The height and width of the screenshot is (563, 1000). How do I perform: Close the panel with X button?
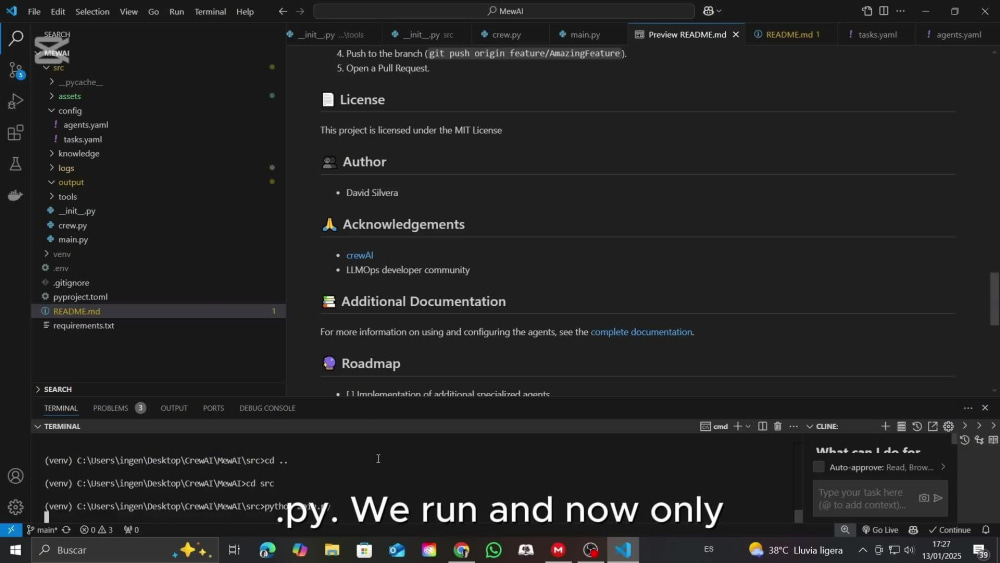[985, 407]
